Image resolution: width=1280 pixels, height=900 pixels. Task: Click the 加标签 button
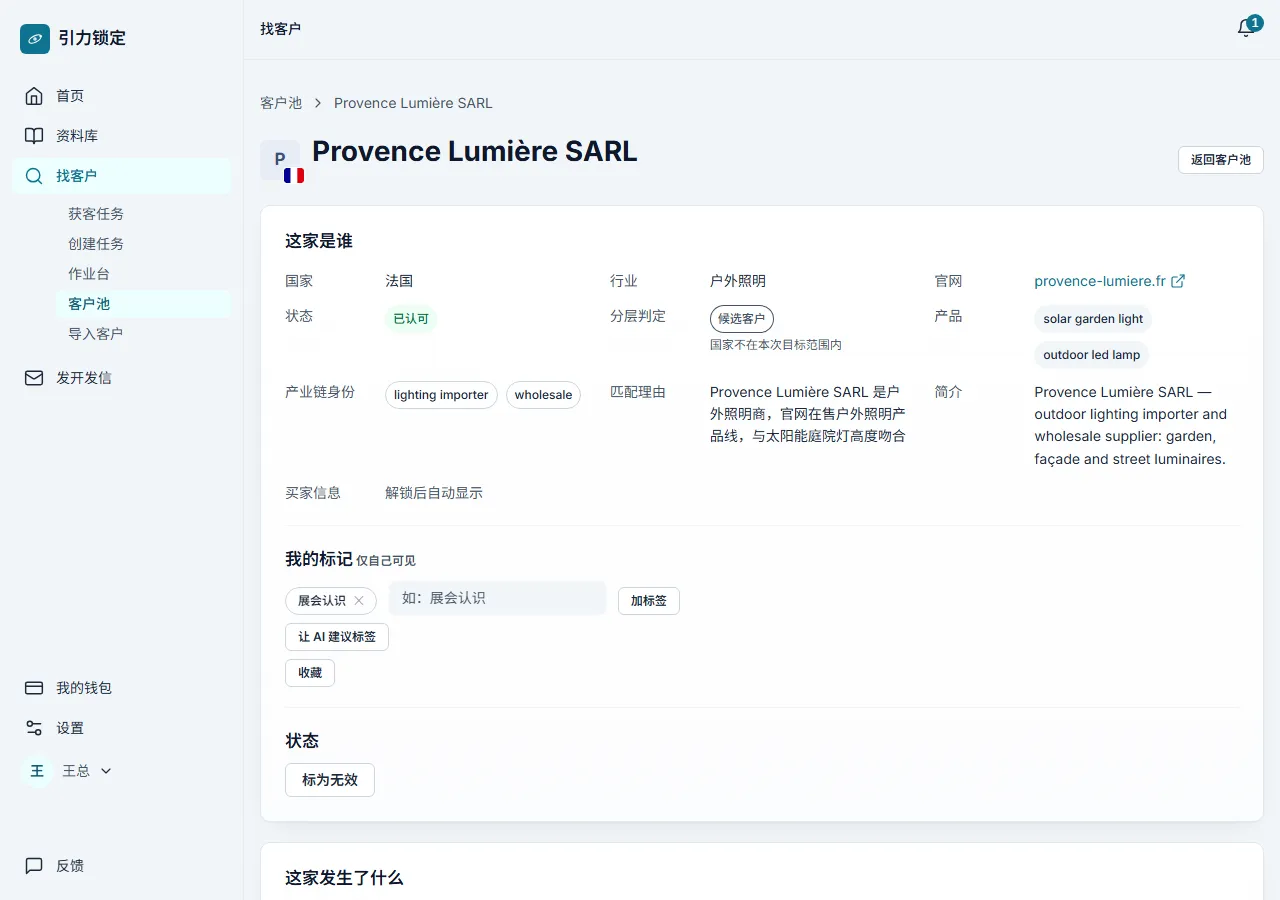pos(649,601)
